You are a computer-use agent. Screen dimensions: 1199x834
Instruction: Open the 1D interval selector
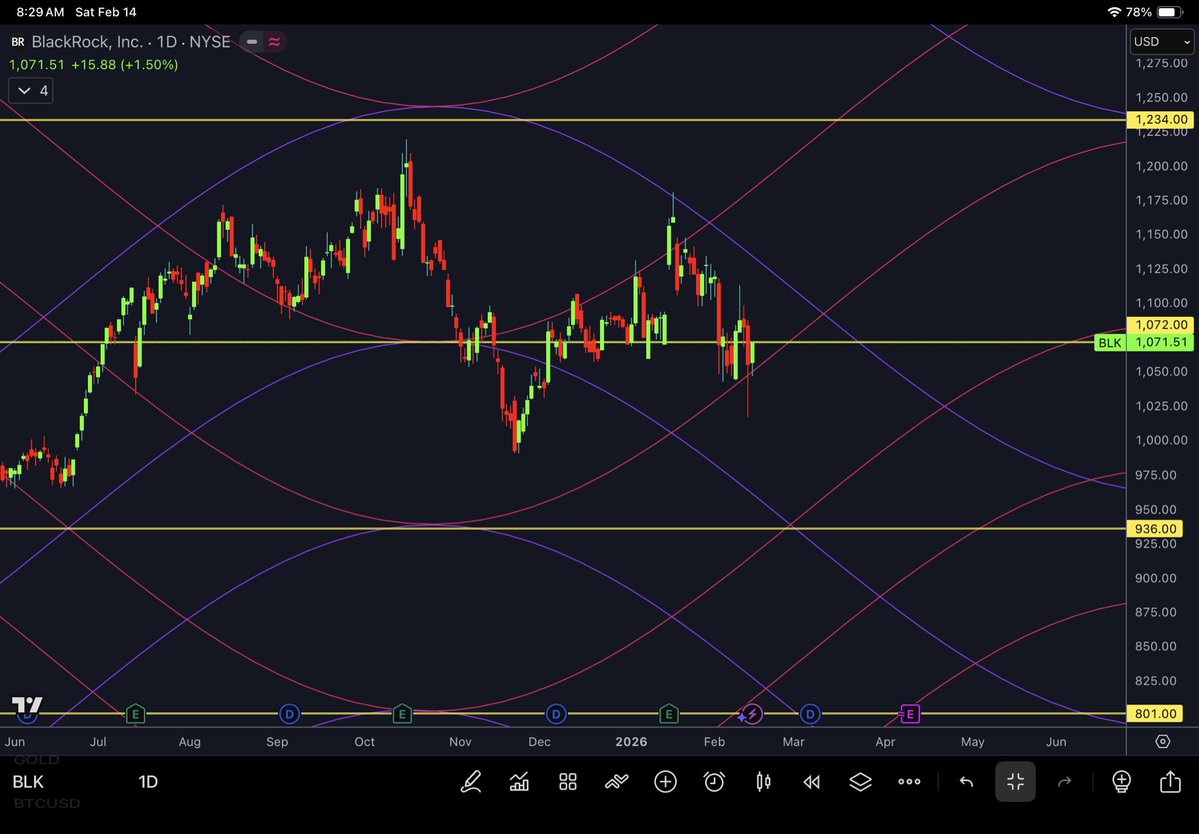[x=148, y=781]
